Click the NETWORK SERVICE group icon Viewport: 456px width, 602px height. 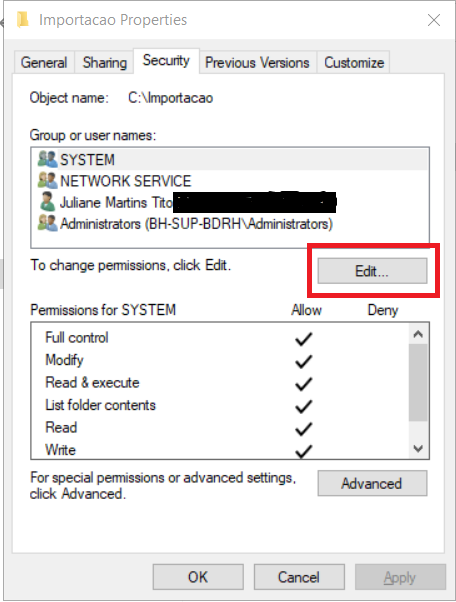48,180
